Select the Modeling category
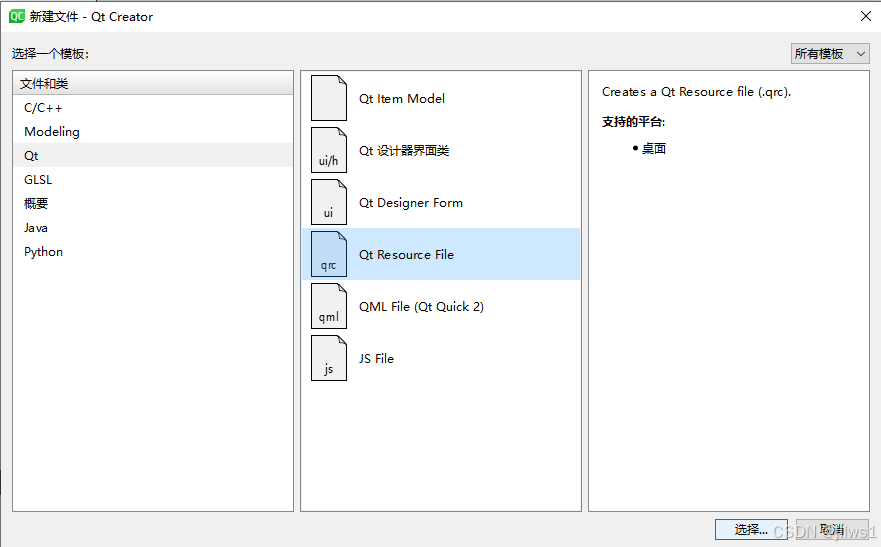 (153, 131)
